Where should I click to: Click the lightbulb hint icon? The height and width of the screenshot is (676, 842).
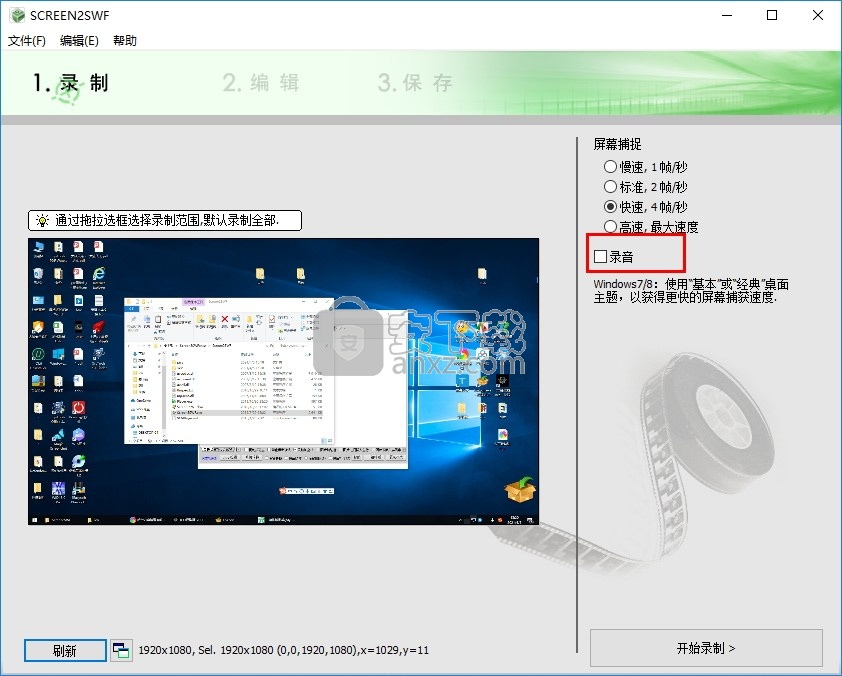click(x=42, y=220)
